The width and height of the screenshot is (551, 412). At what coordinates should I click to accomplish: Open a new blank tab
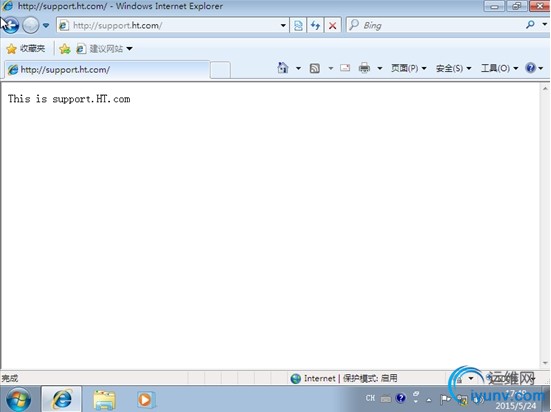tap(220, 70)
